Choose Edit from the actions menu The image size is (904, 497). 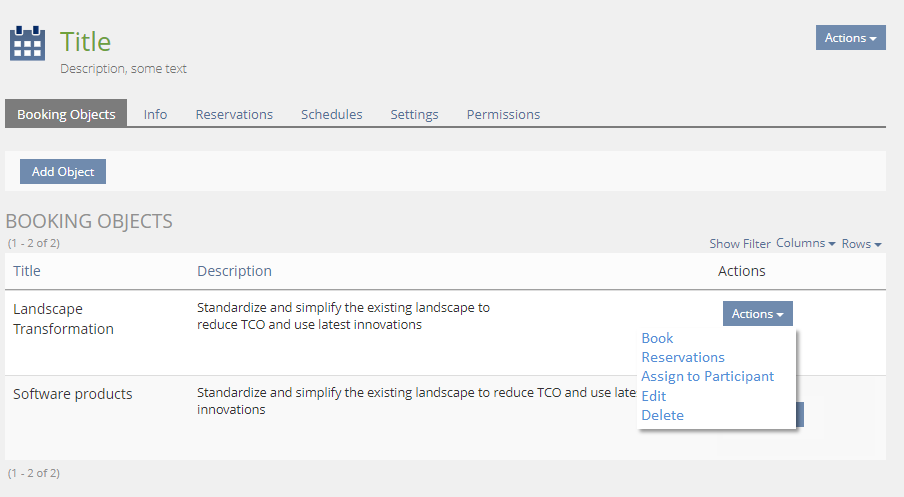click(653, 396)
